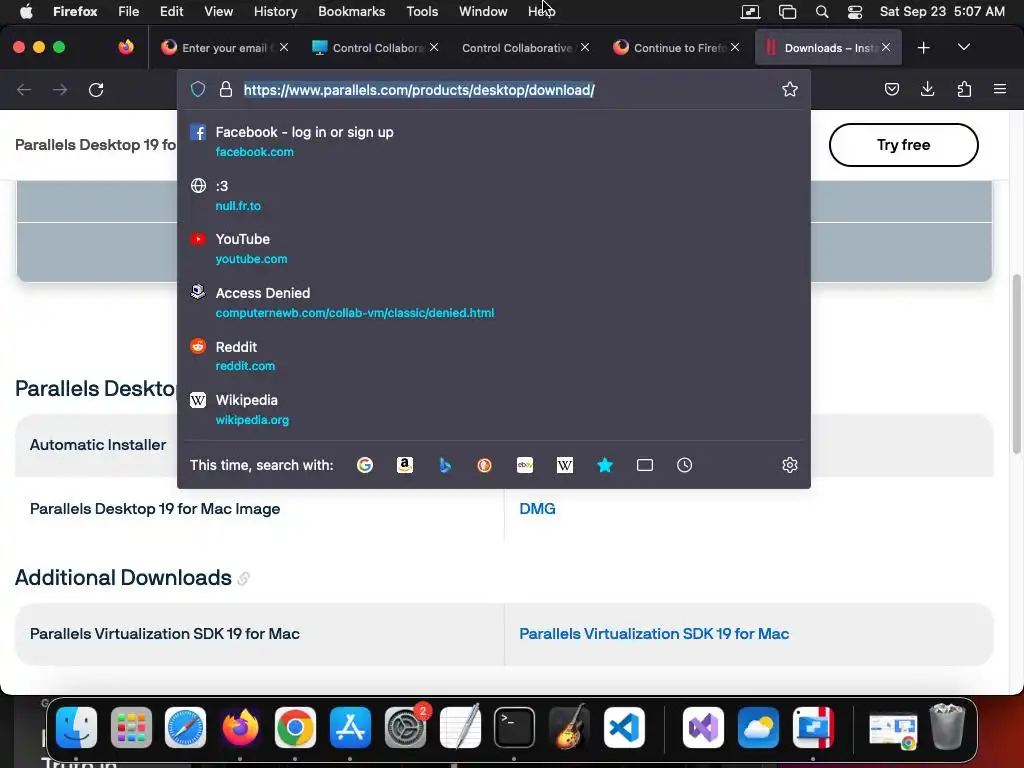Search with Wikipedia from the one-off icons
This screenshot has height=768, width=1024.
point(565,465)
